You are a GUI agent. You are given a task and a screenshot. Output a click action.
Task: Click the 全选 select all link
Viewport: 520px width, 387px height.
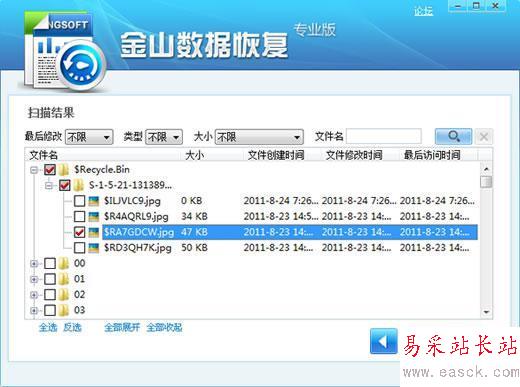(x=48, y=328)
